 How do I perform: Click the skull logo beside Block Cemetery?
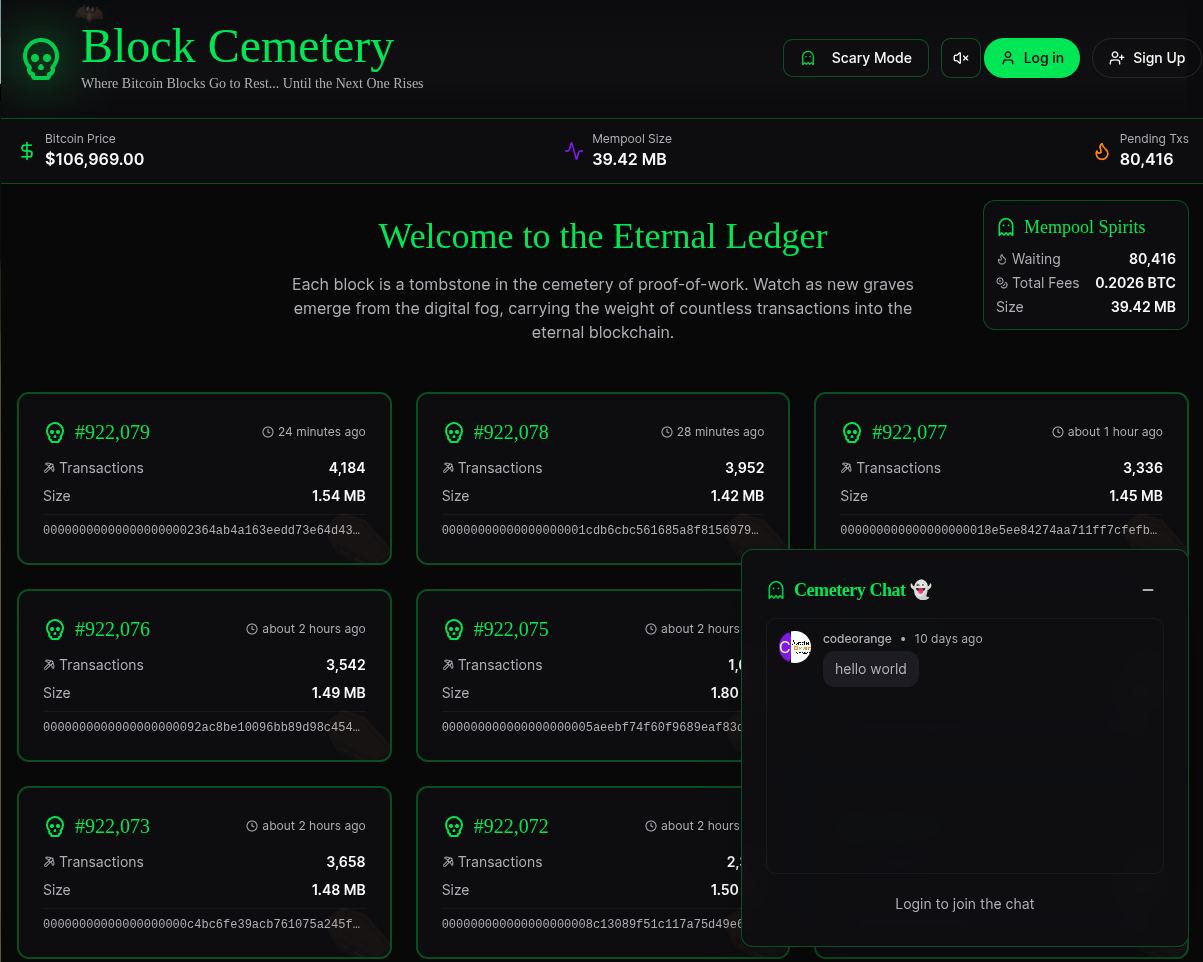41,60
